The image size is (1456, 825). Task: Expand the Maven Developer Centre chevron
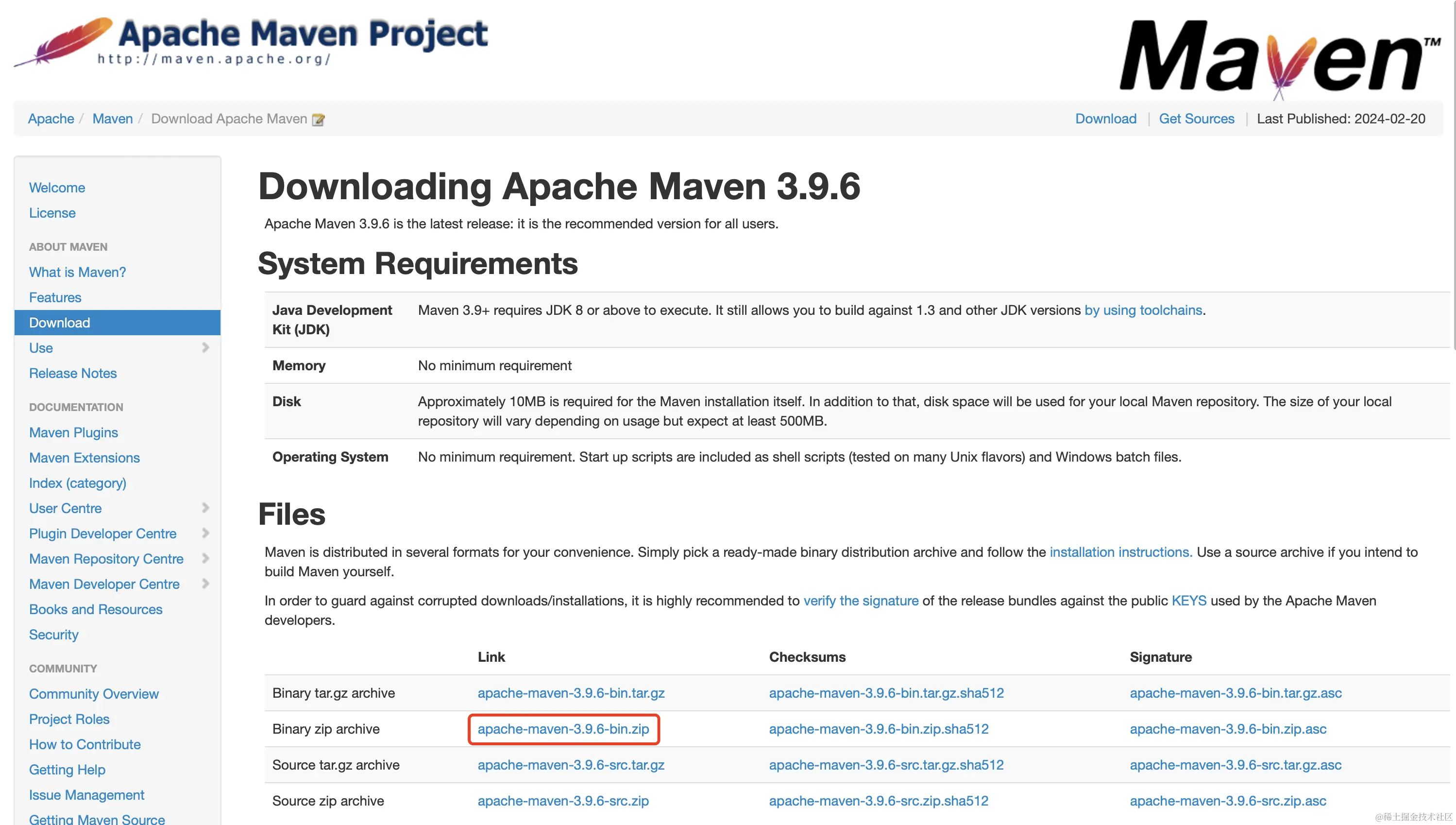click(x=205, y=584)
